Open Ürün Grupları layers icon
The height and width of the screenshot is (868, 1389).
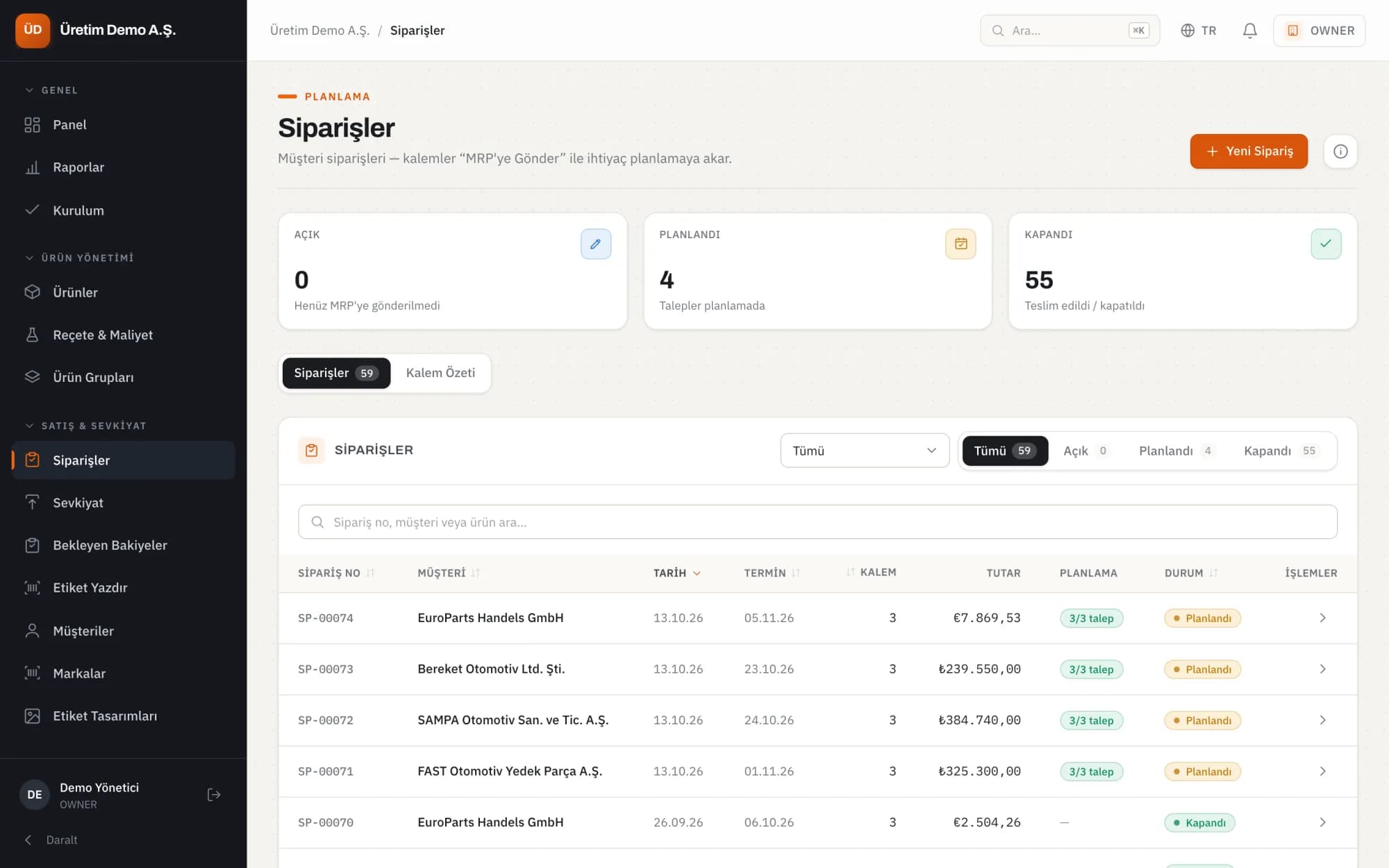click(32, 377)
